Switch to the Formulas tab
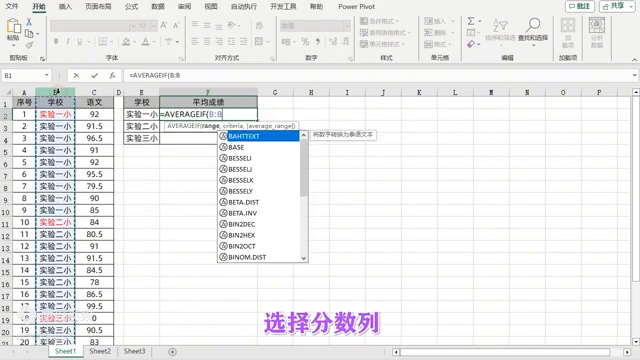The image size is (640, 360). coord(131,7)
